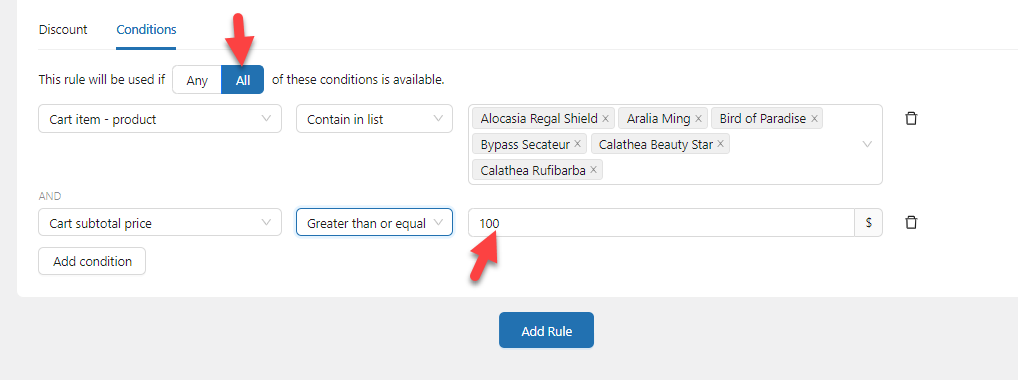1018x380 pixels.
Task: Open the Greater than or equal dropdown
Action: [x=375, y=223]
